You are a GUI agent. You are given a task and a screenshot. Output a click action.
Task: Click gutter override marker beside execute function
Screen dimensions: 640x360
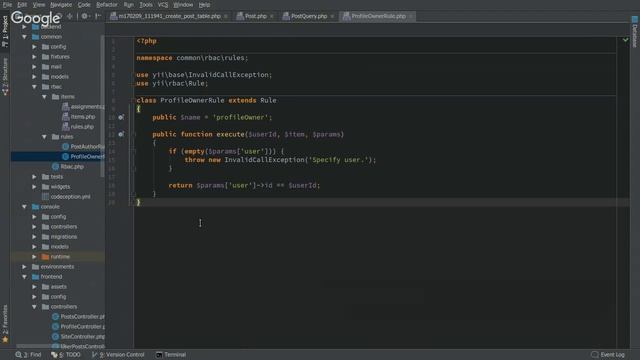pos(121,134)
